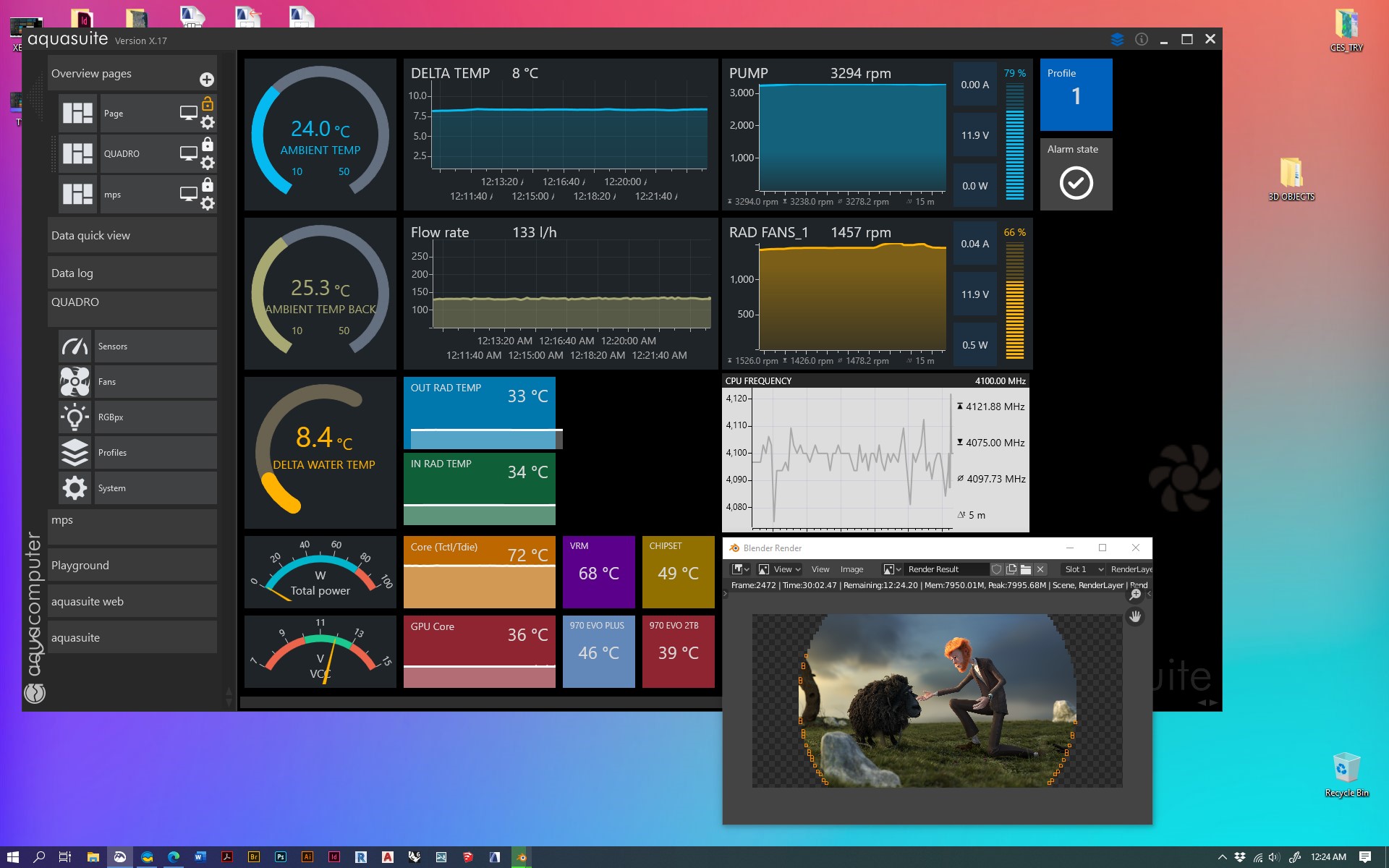The image size is (1389, 868).
Task: Expand Blender editor type dropdown
Action: click(x=740, y=569)
